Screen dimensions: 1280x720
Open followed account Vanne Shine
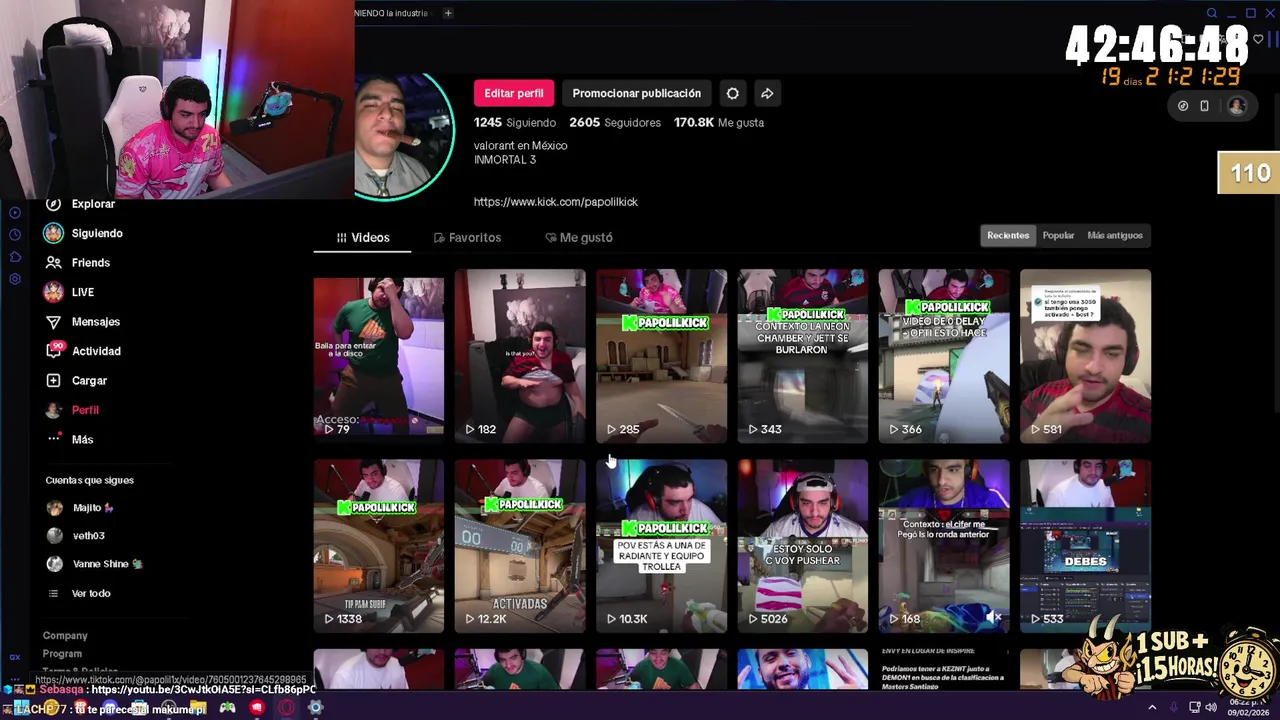pyautogui.click(x=95, y=564)
